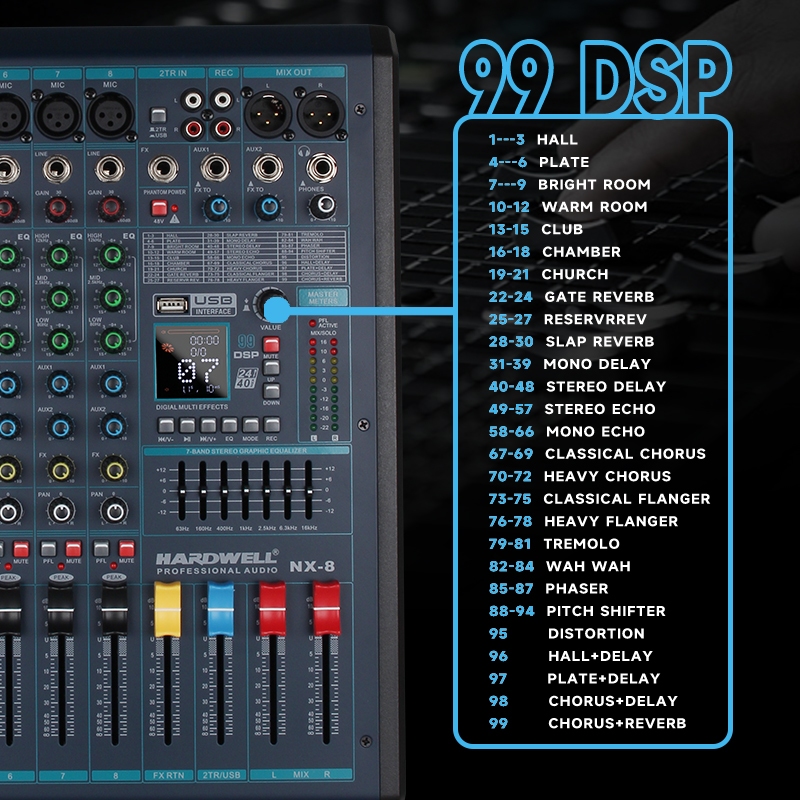The width and height of the screenshot is (800, 800).
Task: Toggle the 2TR/USB input selector switch
Action: pyautogui.click(x=157, y=116)
